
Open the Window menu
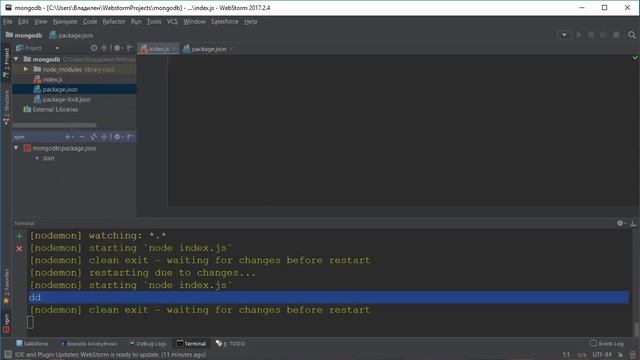pyautogui.click(x=194, y=22)
